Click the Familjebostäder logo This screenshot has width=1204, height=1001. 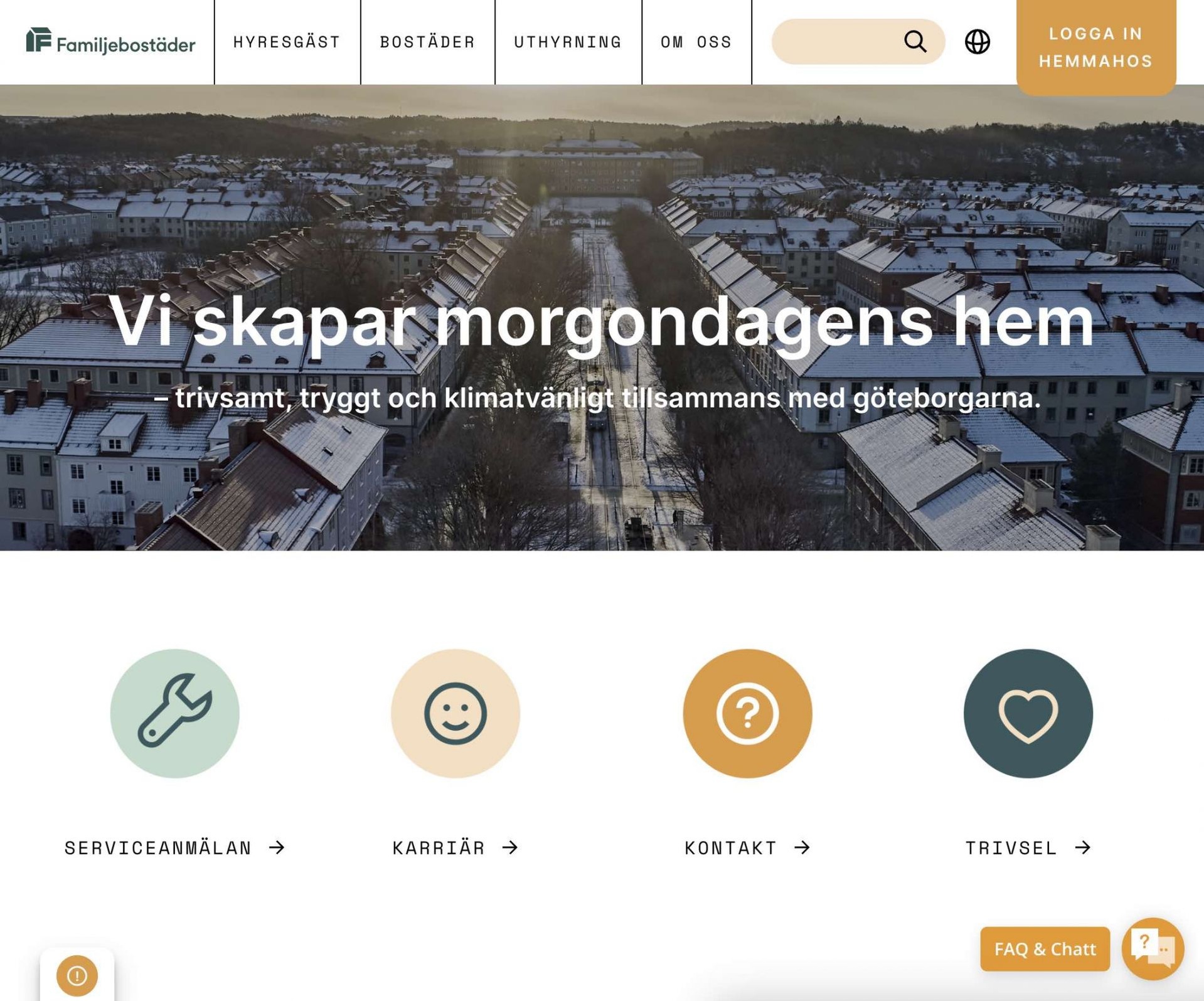click(x=110, y=42)
